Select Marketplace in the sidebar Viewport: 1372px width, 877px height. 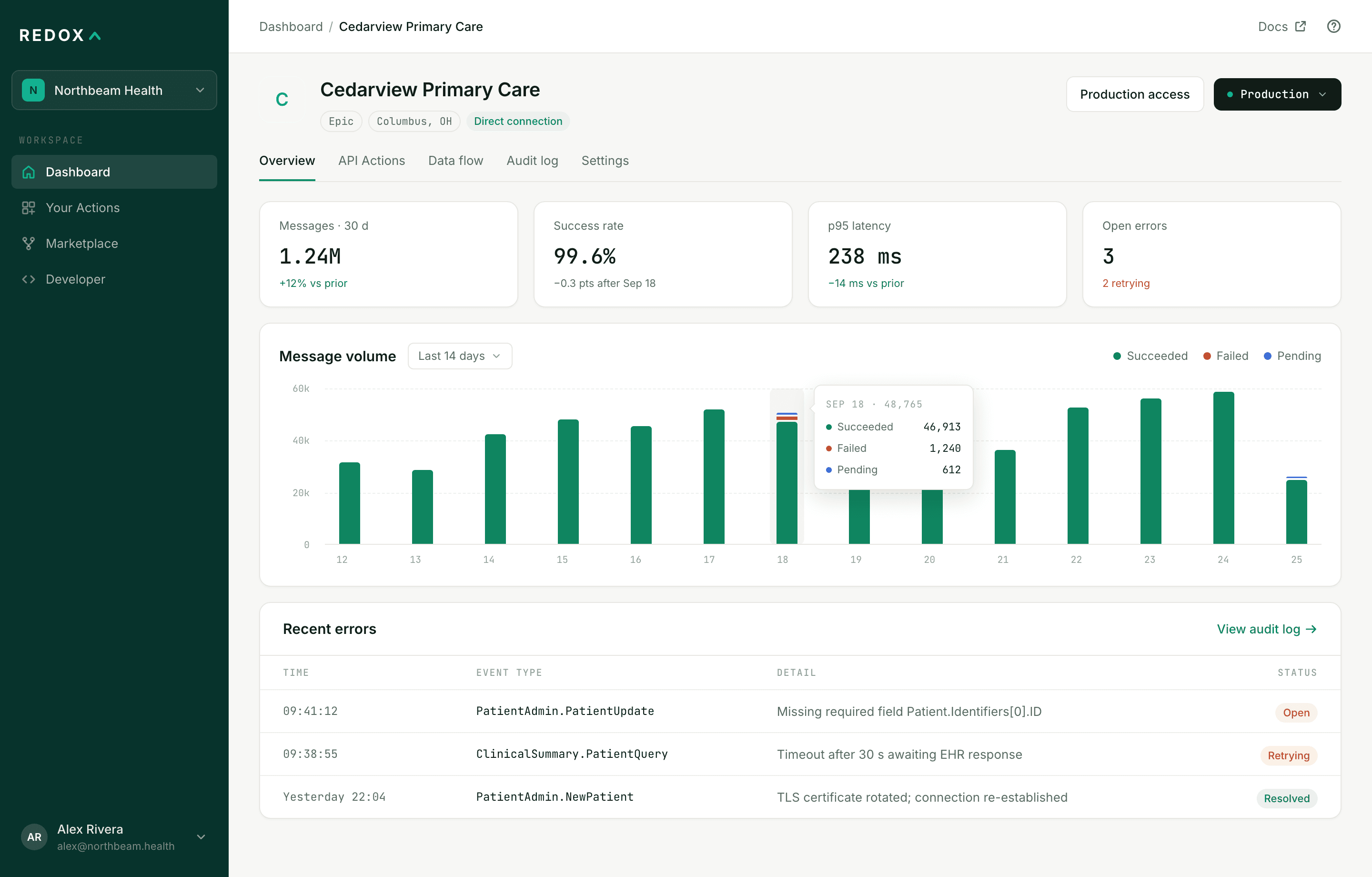114,244
